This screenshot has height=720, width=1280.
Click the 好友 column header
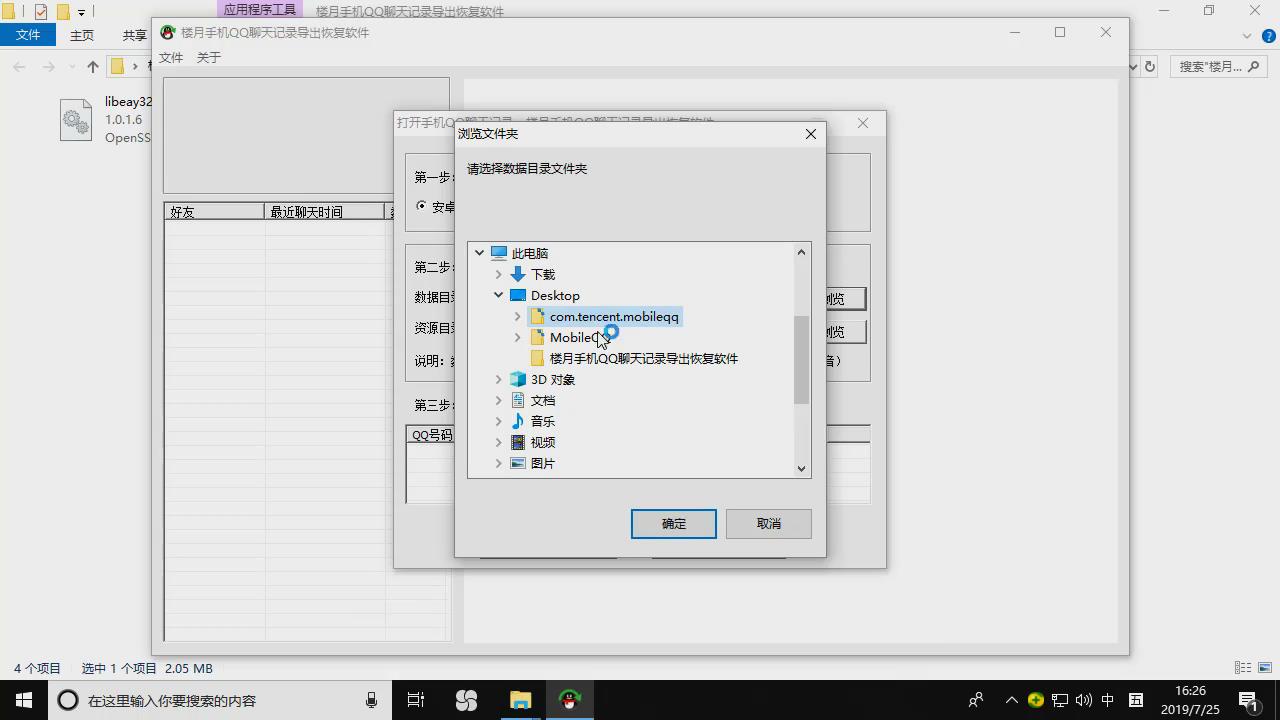click(x=215, y=212)
